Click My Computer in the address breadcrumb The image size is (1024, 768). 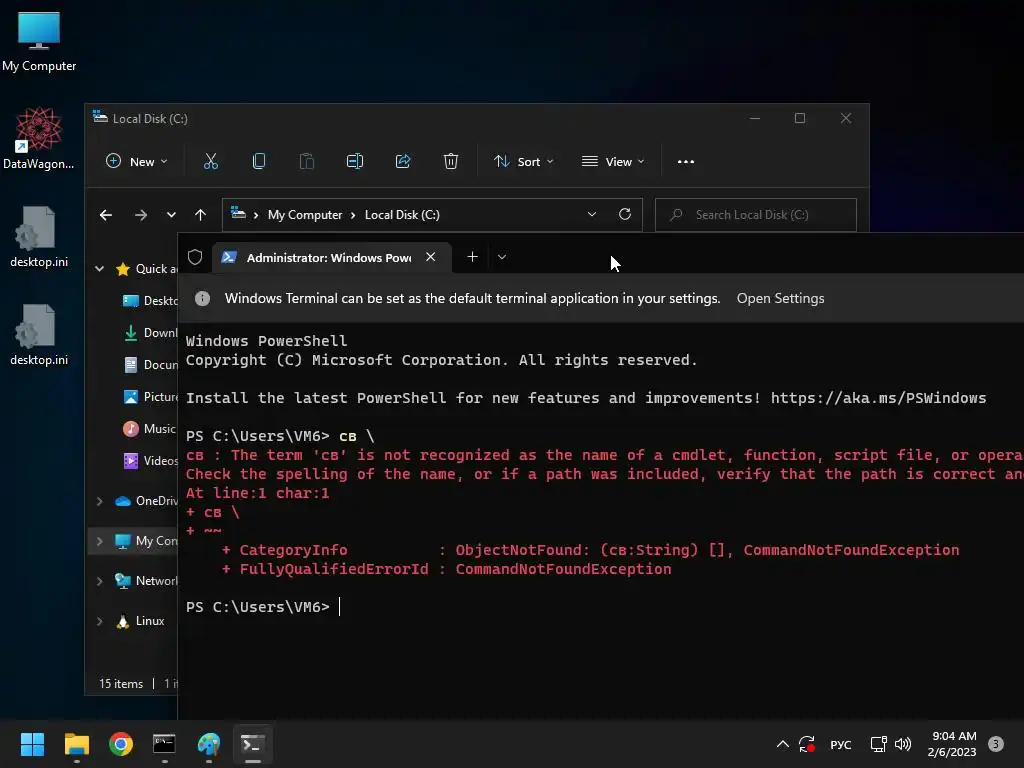tap(305, 215)
